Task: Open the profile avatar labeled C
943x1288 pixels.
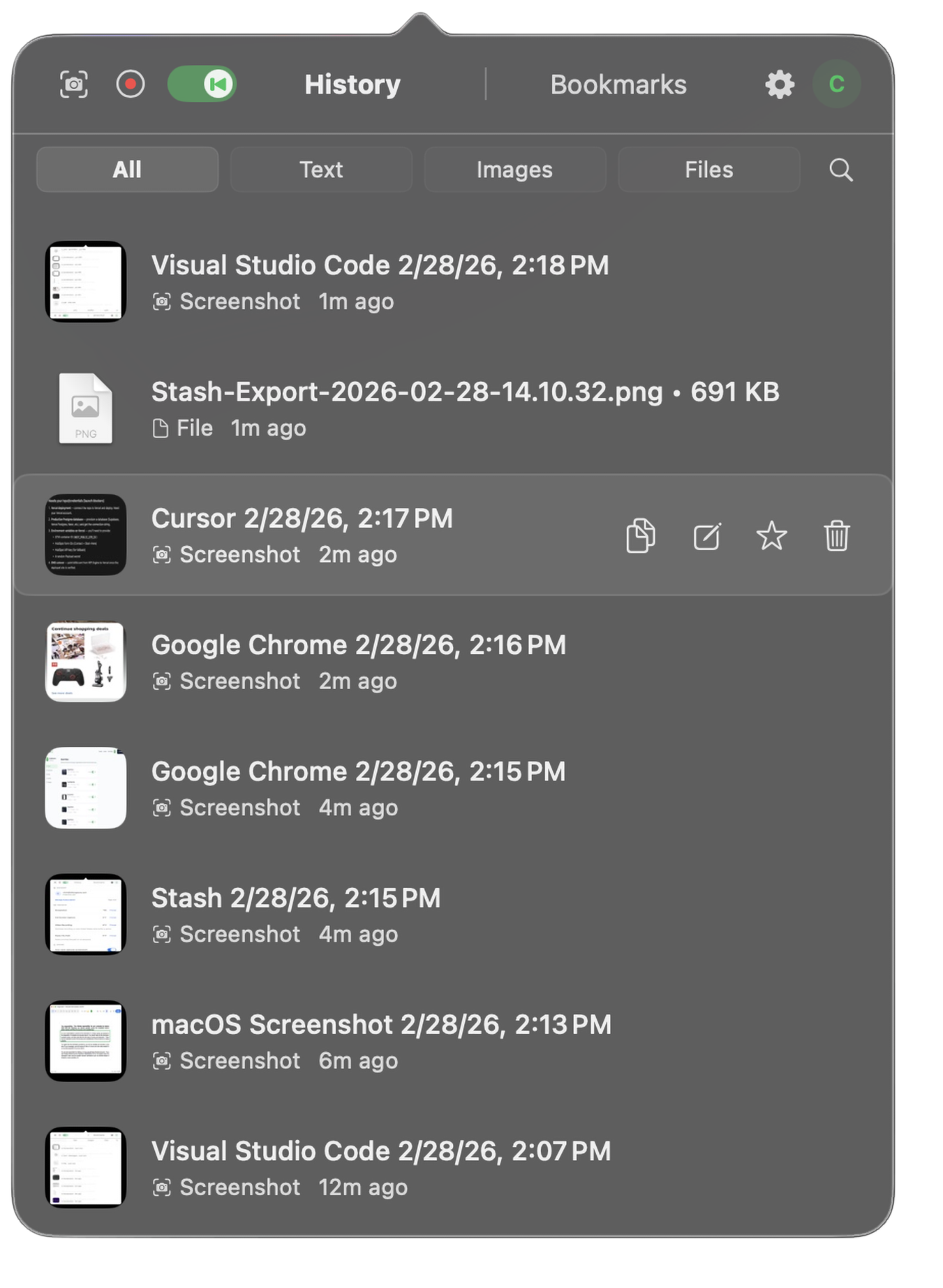Action: tap(836, 84)
